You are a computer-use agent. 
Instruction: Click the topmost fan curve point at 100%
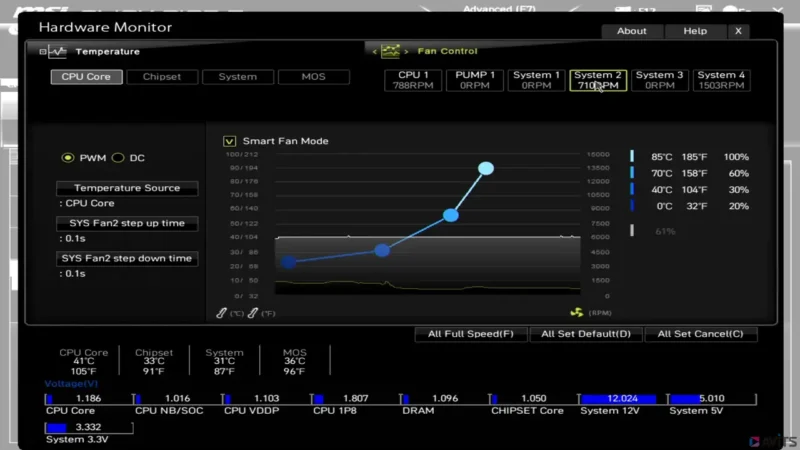(x=486, y=168)
